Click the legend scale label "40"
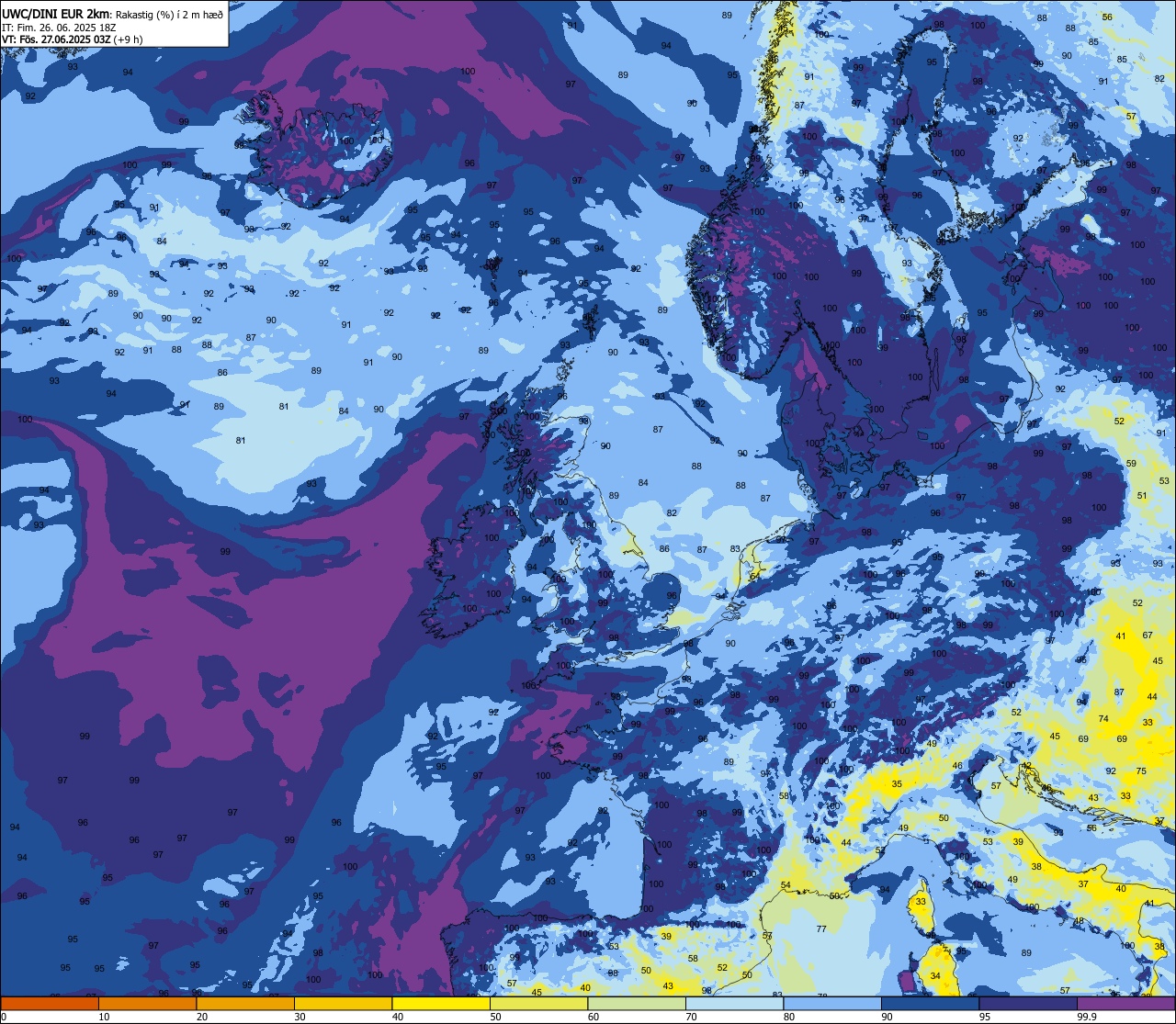 (x=398, y=1017)
